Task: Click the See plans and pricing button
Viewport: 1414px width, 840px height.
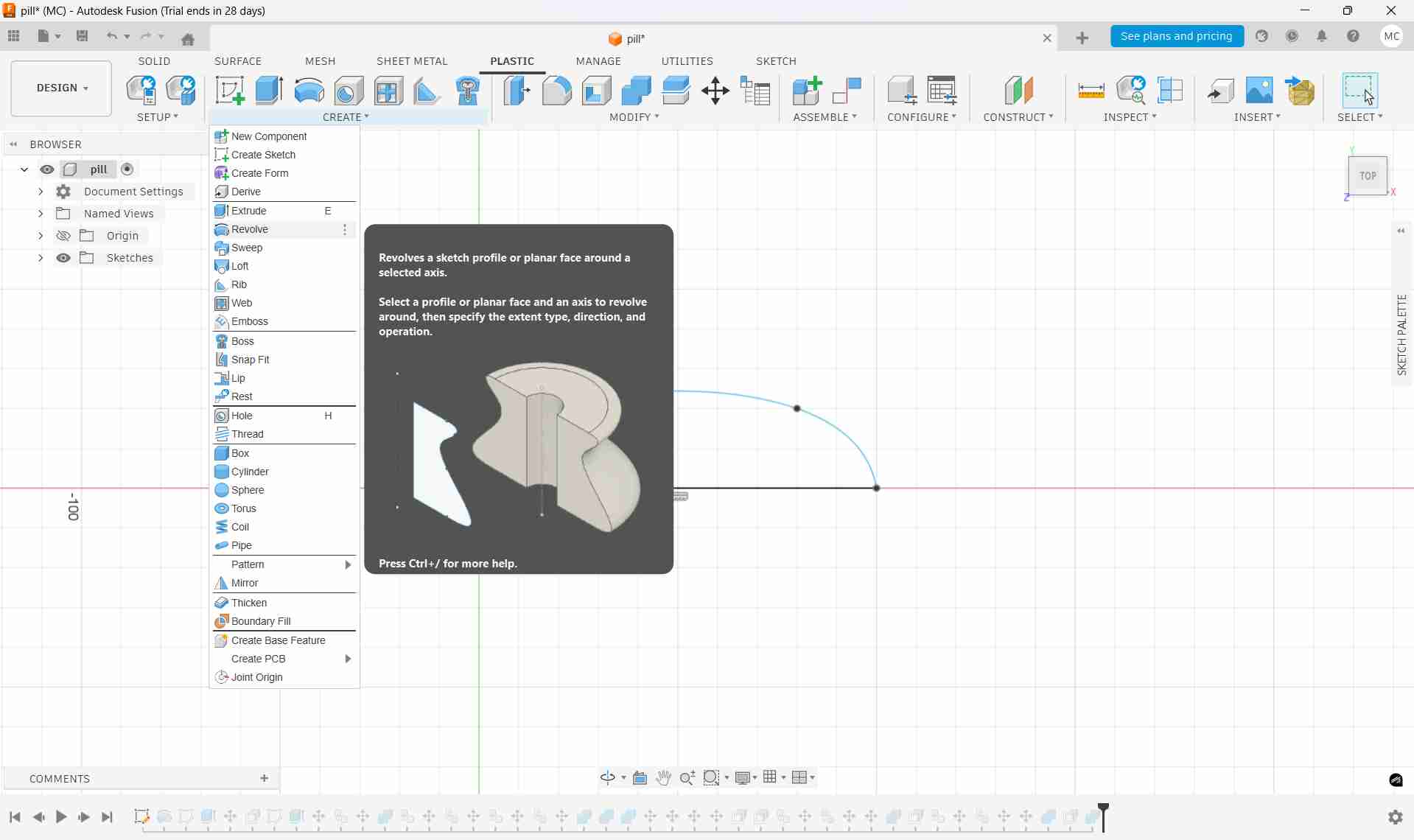Action: [x=1177, y=36]
